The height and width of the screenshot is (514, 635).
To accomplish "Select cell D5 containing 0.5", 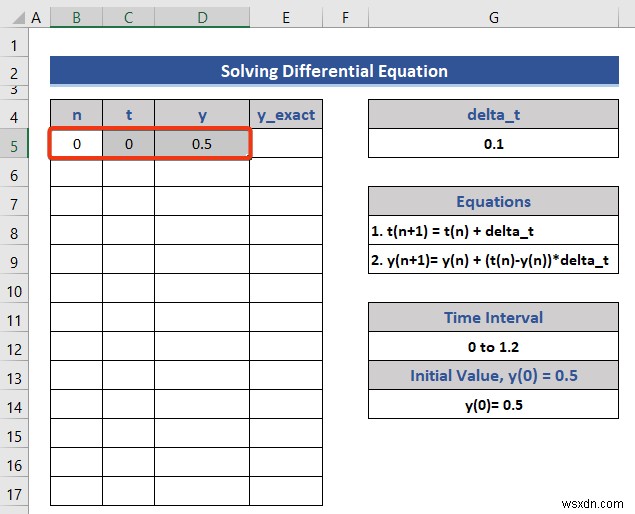I will (x=202, y=143).
